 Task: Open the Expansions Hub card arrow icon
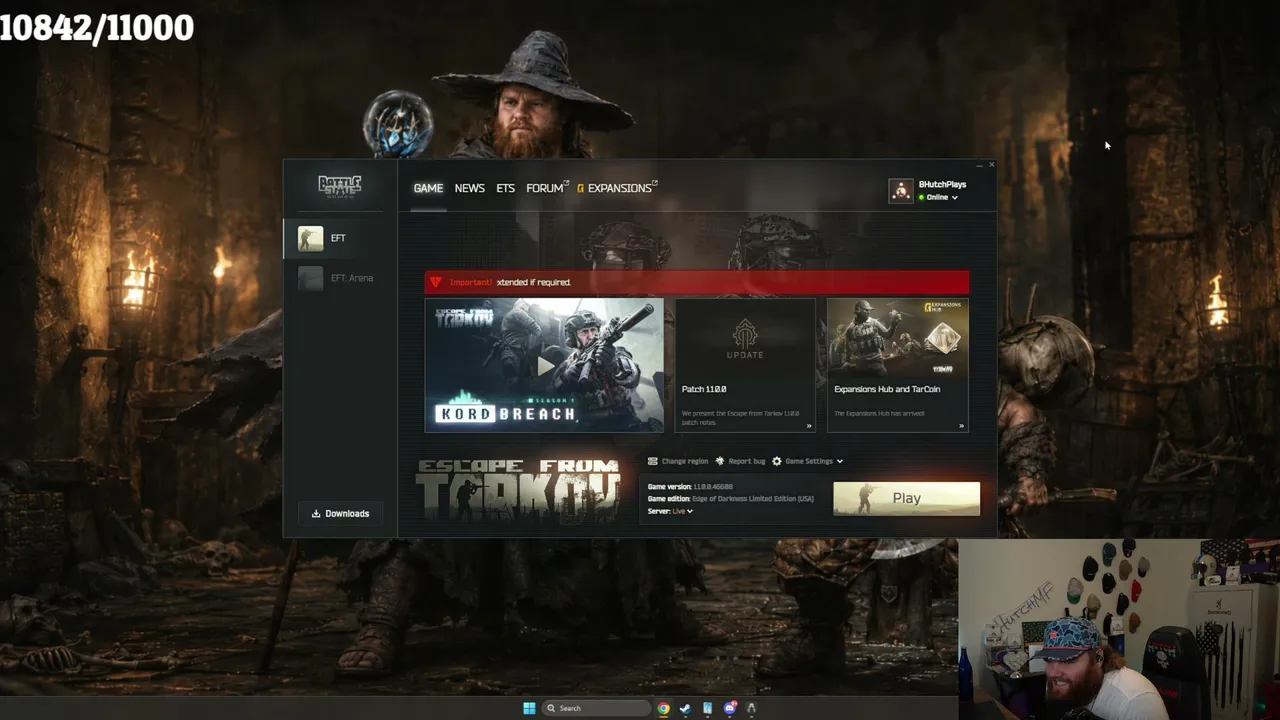click(961, 426)
